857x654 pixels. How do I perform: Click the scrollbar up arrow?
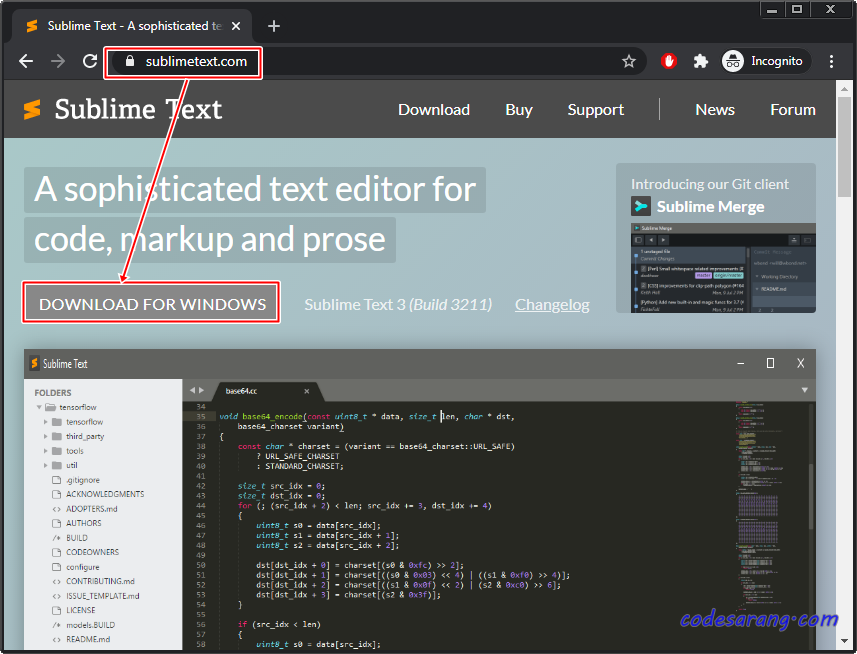pyautogui.click(x=844, y=88)
